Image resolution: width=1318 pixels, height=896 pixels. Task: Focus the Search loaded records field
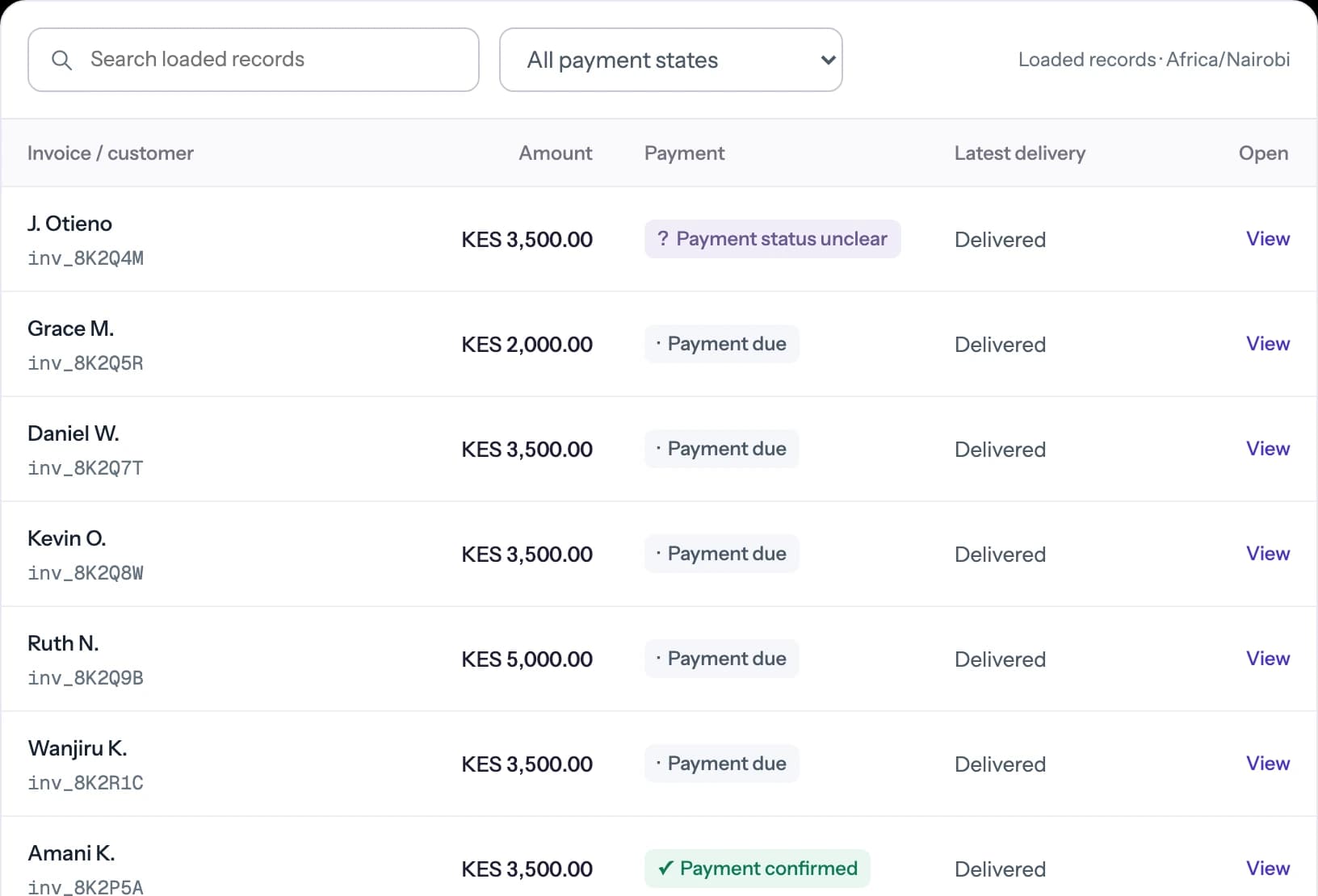[254, 60]
